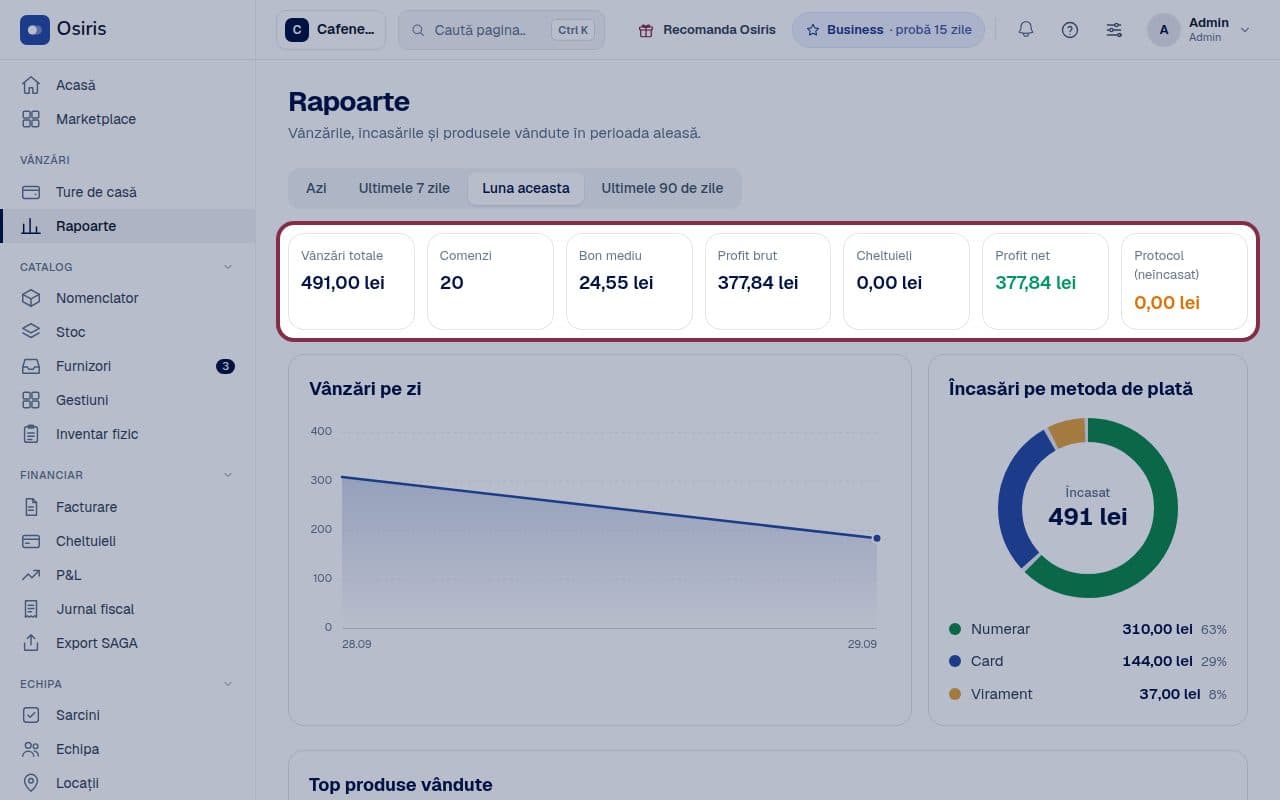Open the Admin account dropdown arrow
The height and width of the screenshot is (800, 1280).
click(1245, 30)
